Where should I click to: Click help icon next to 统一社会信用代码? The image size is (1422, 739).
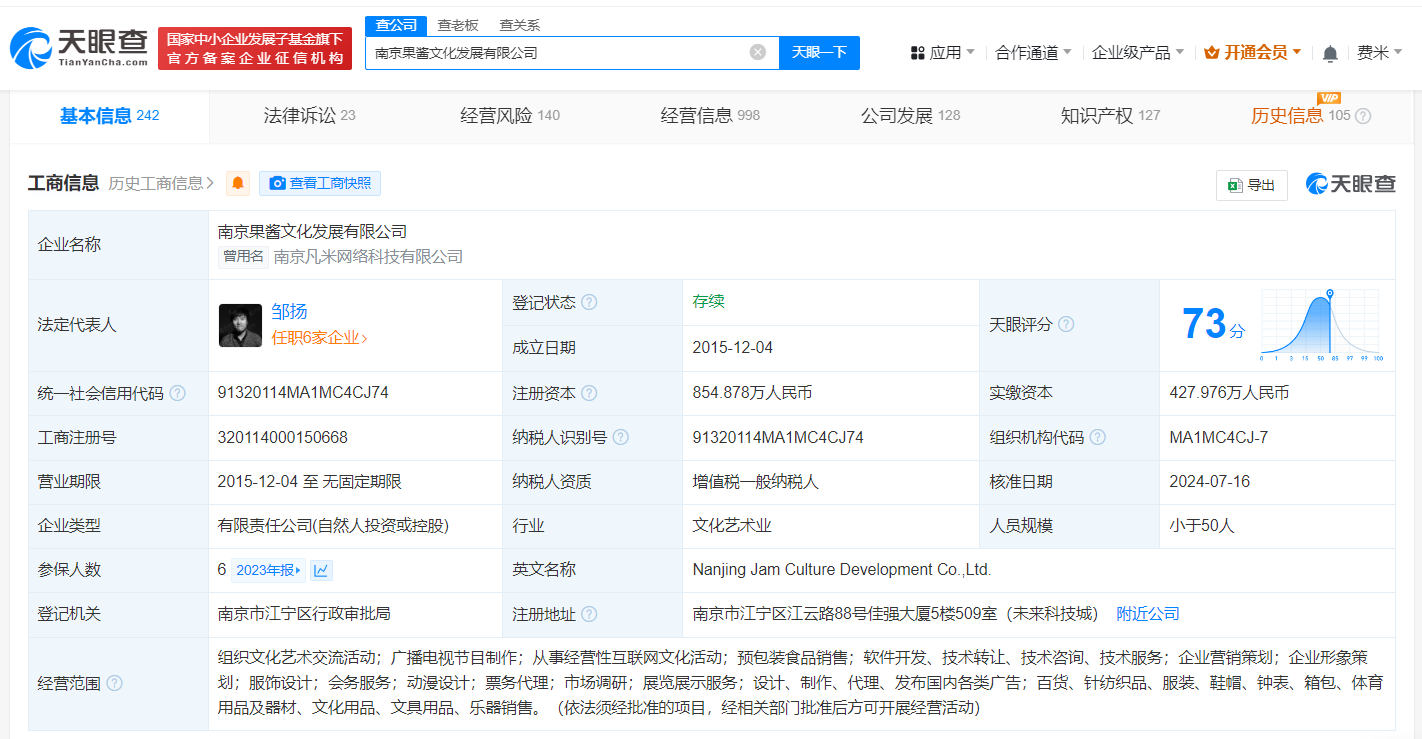[x=177, y=393]
